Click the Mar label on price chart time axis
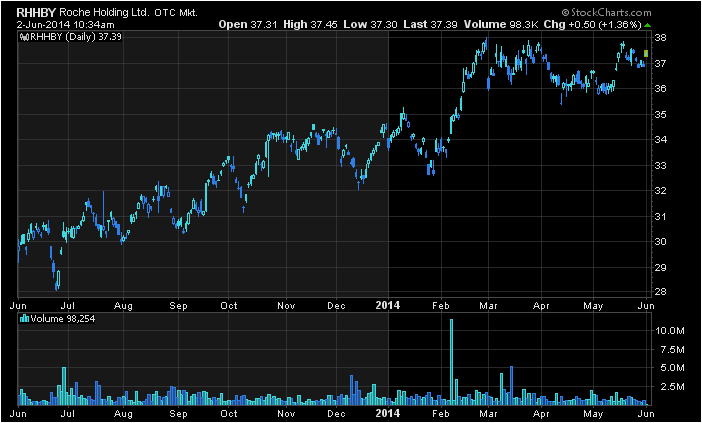The height and width of the screenshot is (423, 702). (488, 306)
